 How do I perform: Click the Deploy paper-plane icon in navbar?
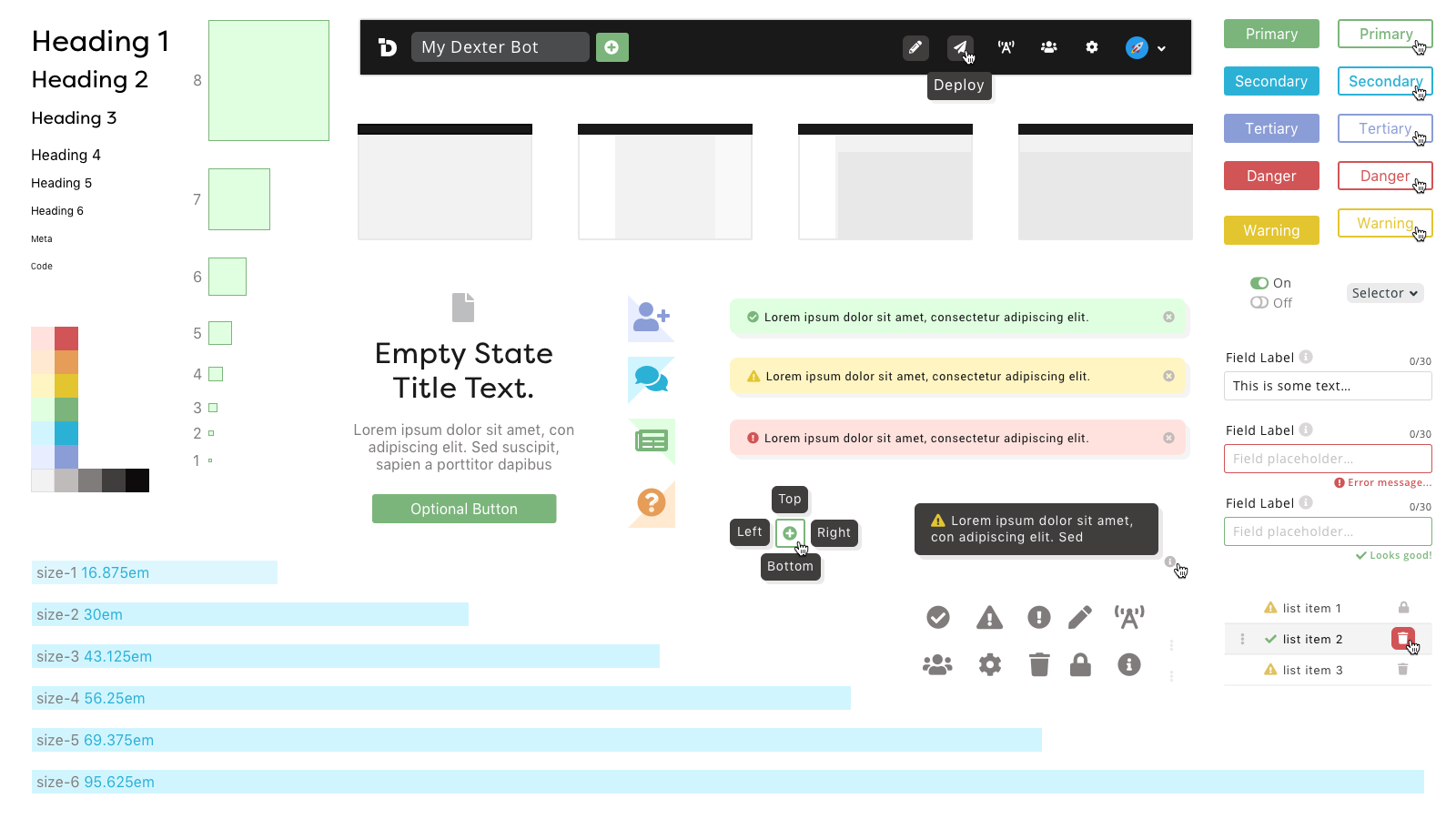(x=960, y=47)
